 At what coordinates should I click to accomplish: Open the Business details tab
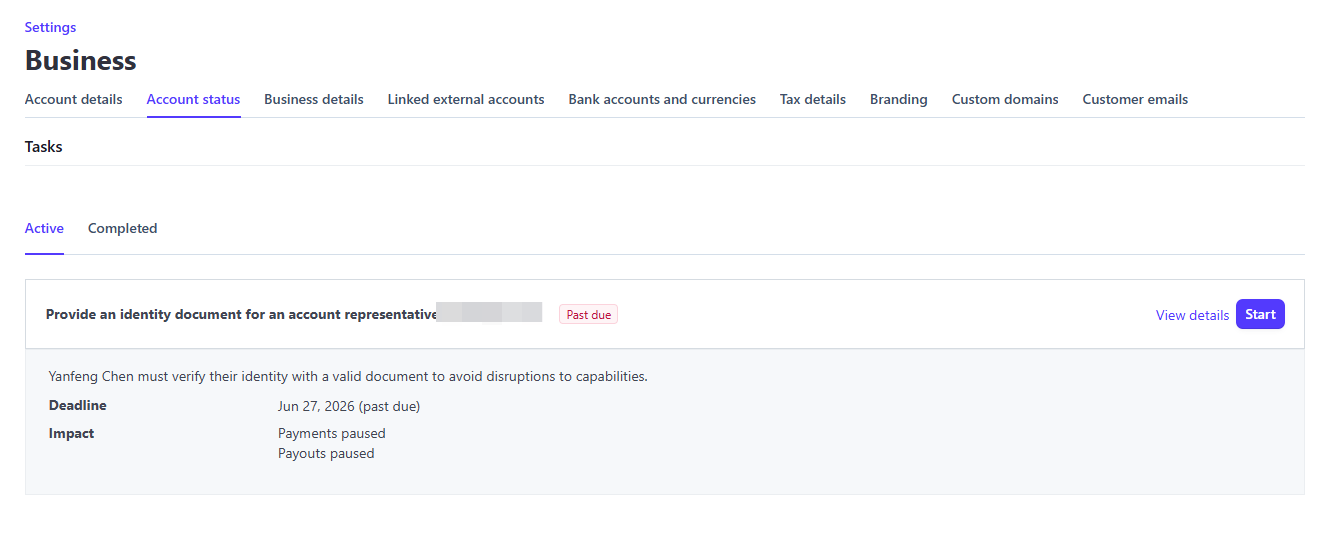314,99
